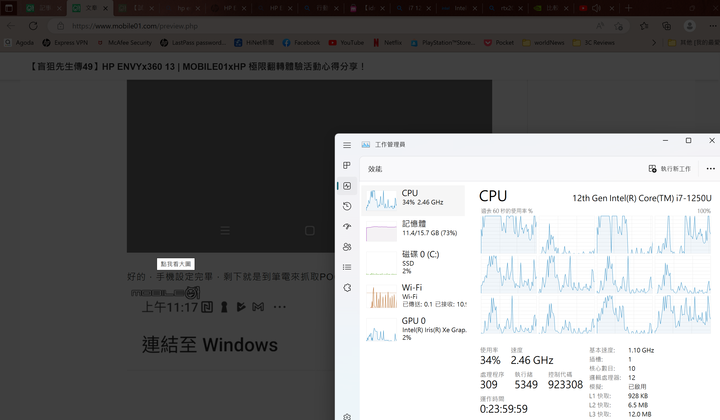The image size is (720, 420).
Task: Select GPU 0 Intel Iris Xe entry
Action: click(413, 329)
